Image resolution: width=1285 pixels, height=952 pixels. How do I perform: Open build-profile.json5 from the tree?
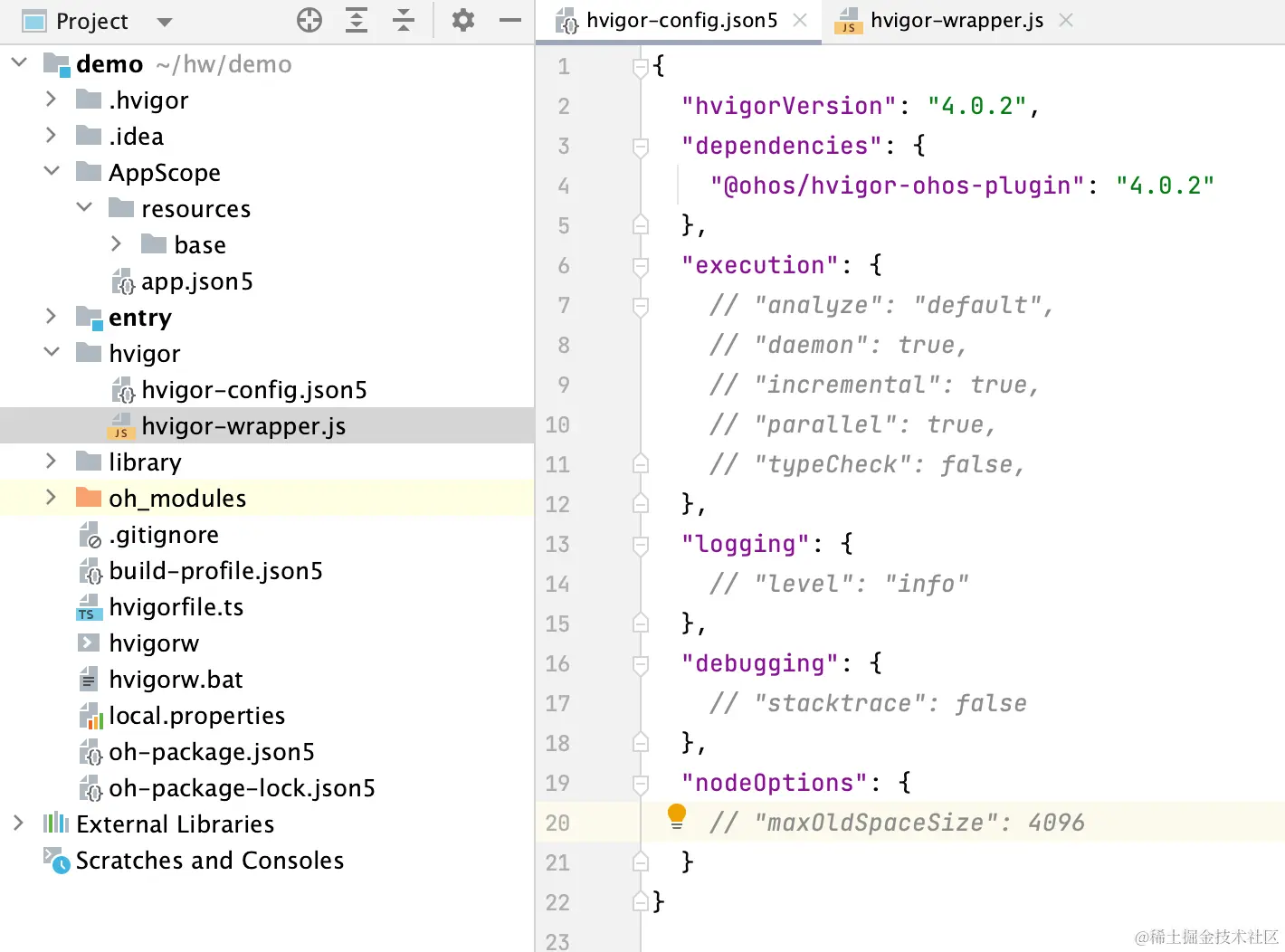215,571
